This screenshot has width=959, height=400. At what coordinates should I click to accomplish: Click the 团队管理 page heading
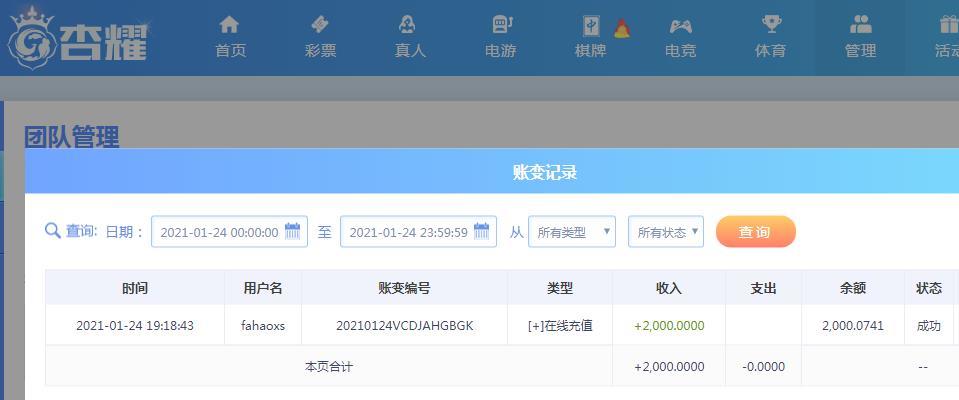(x=72, y=136)
